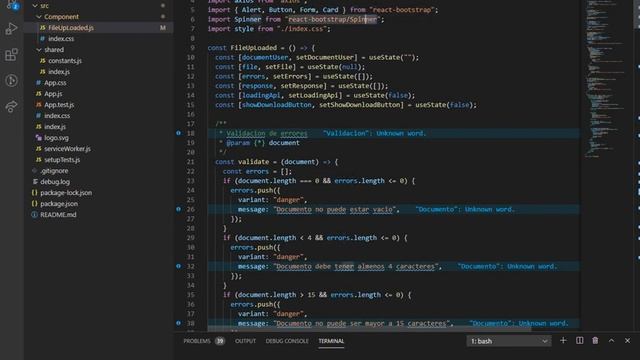
Task: Open constants.js file
Action: [65, 61]
